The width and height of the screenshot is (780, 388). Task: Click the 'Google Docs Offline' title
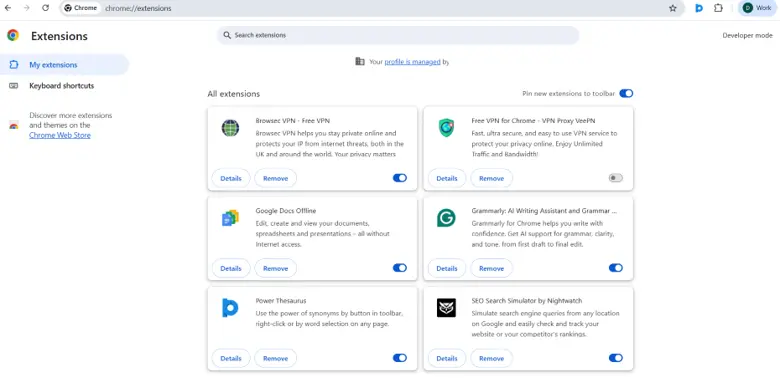coord(286,210)
